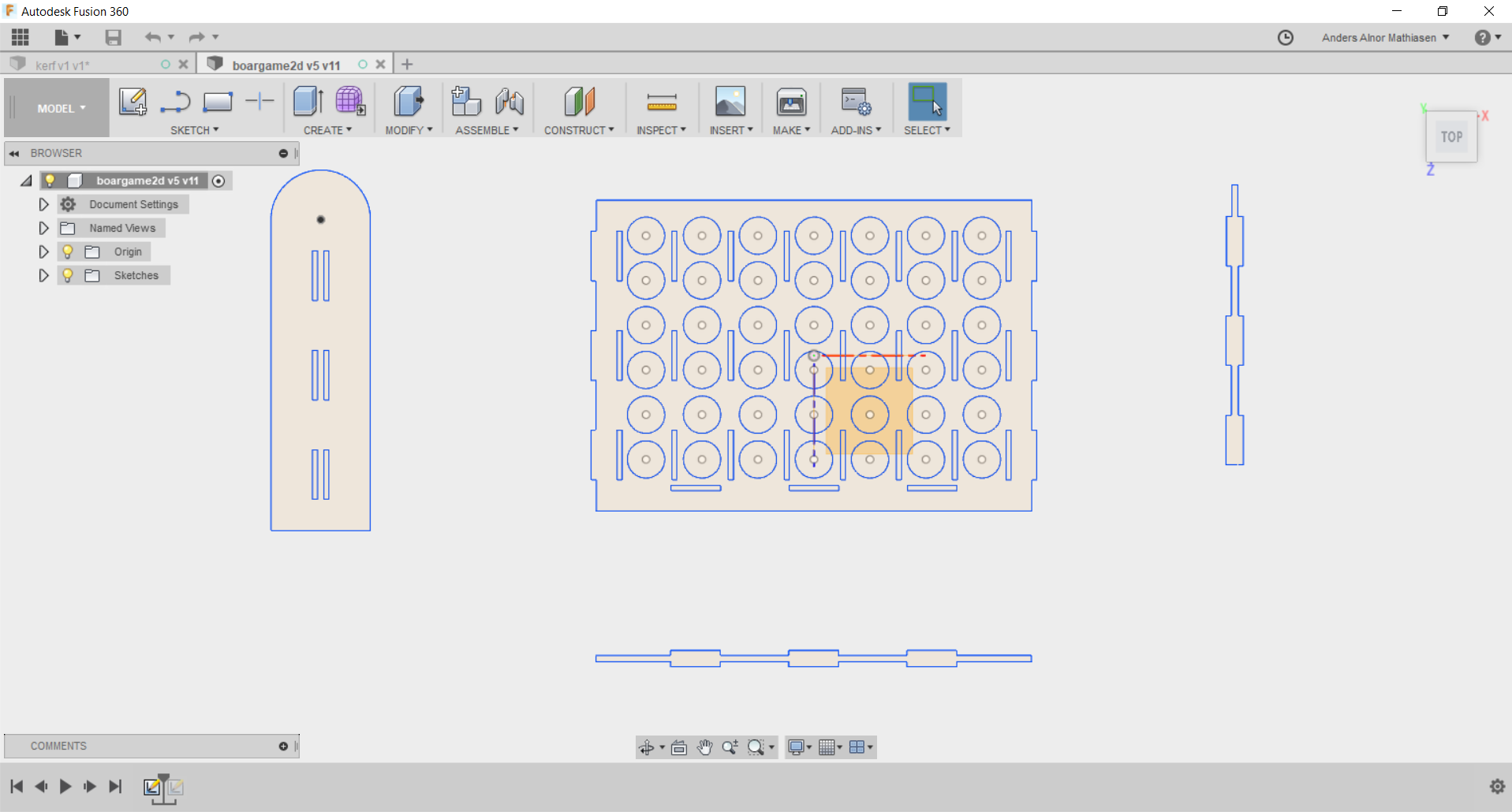This screenshot has height=812, width=1512.
Task: Open timeline settings gear
Action: tap(1497, 786)
